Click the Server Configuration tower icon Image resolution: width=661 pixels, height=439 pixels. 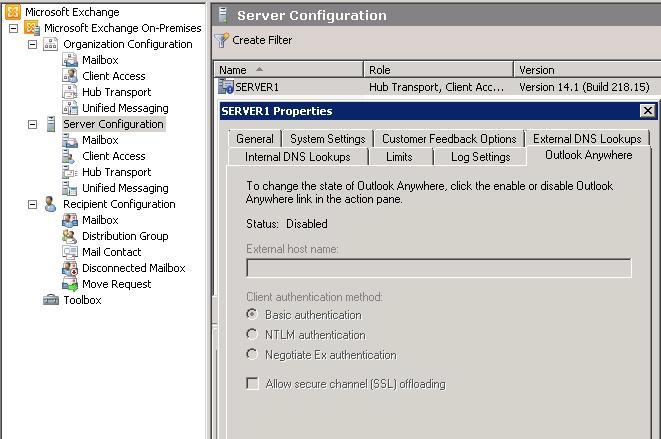click(x=51, y=124)
